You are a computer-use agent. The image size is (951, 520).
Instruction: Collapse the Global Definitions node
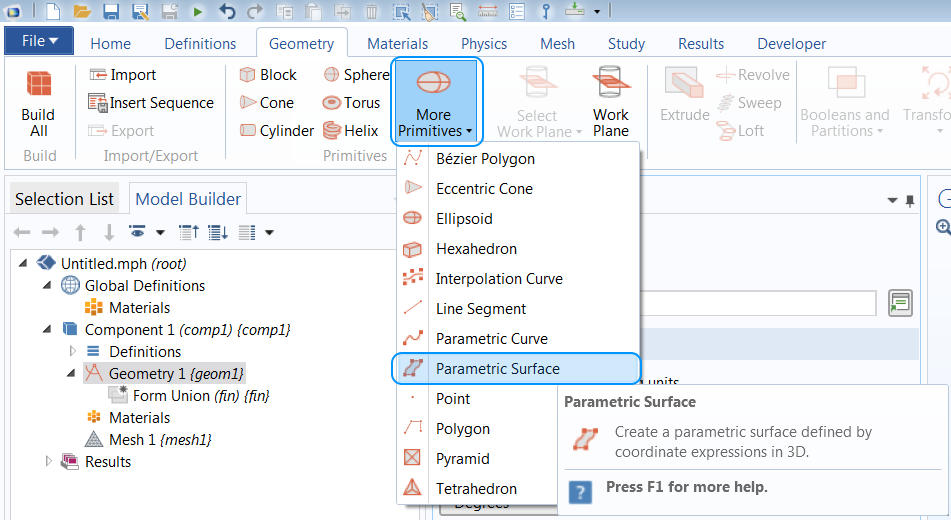pos(47,285)
